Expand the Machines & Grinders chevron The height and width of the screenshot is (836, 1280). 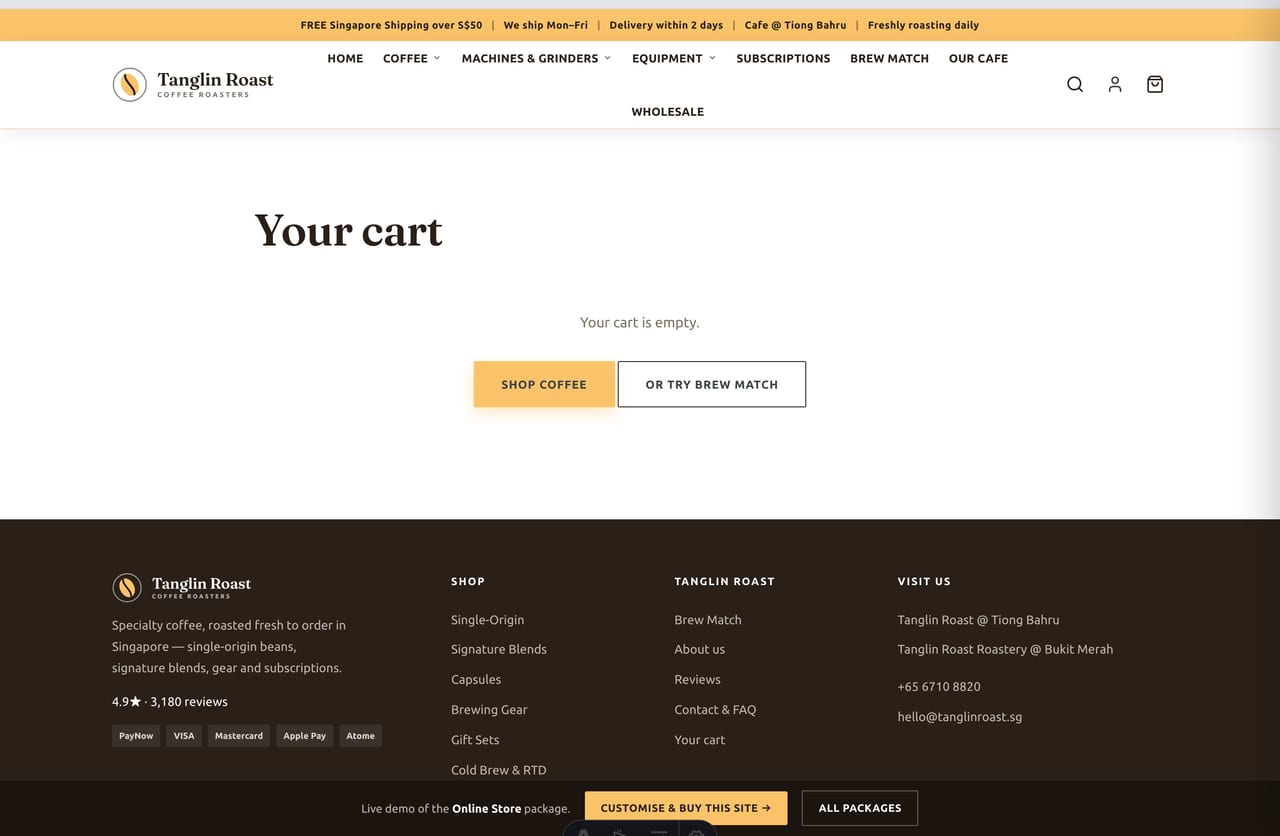(x=607, y=58)
